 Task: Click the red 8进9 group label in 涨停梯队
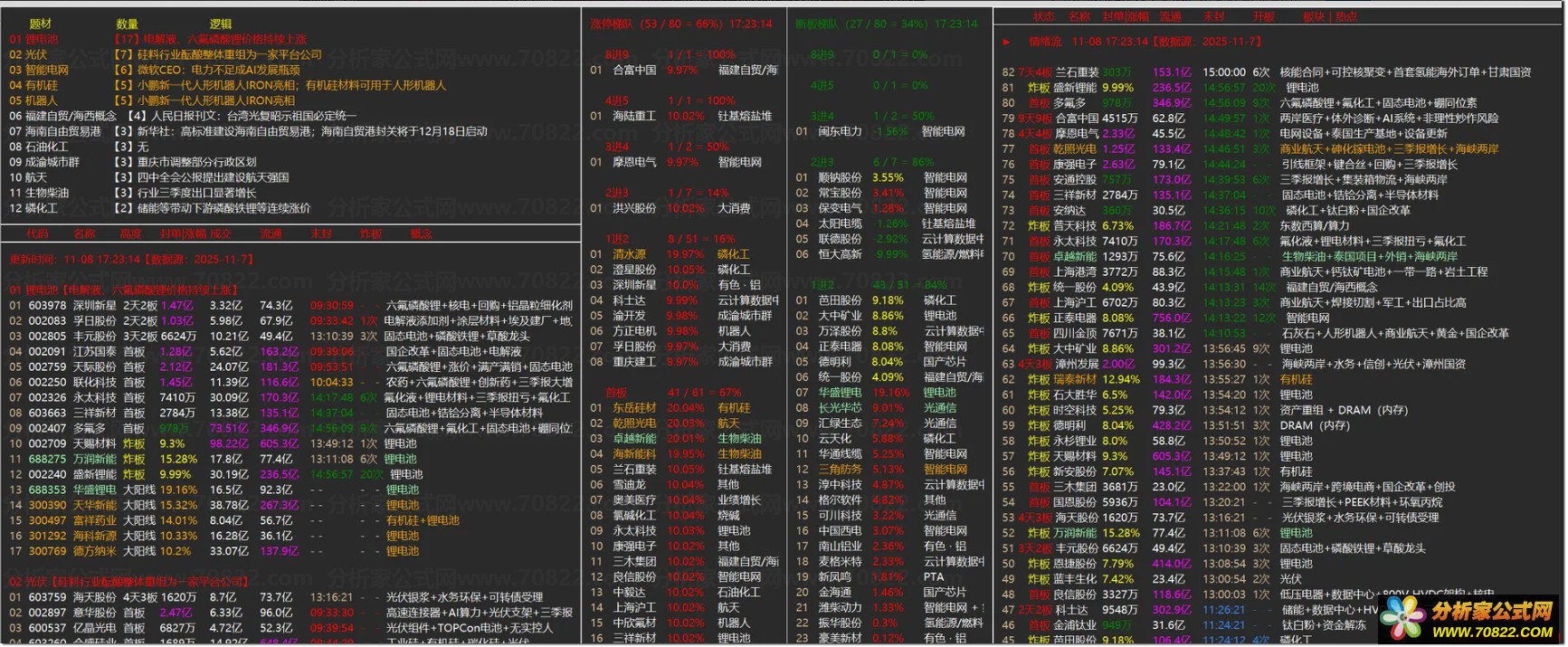pos(617,55)
